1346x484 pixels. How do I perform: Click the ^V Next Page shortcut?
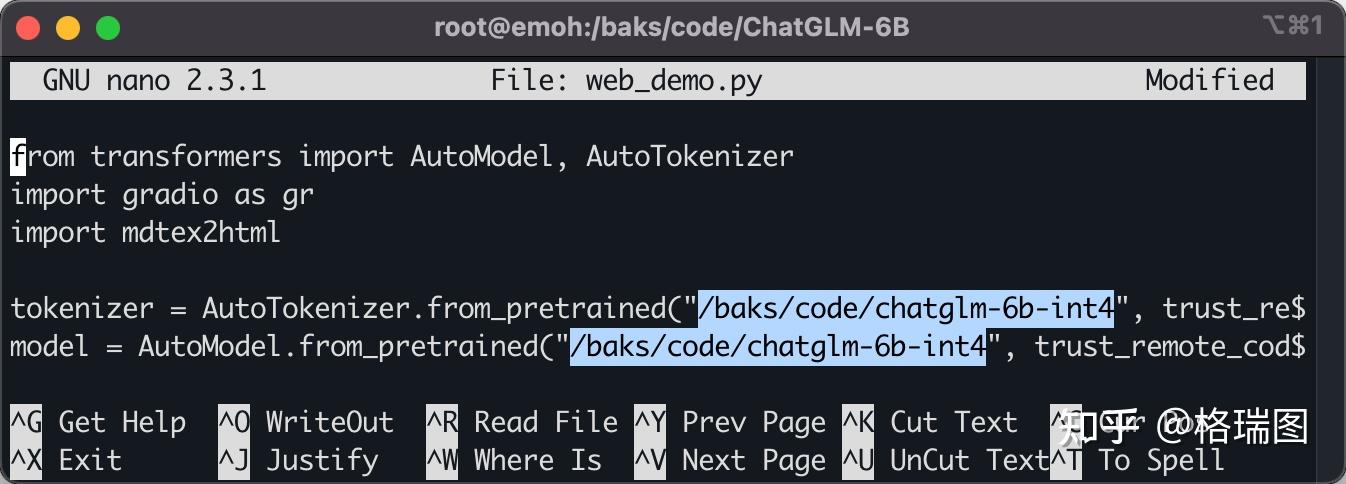[x=730, y=460]
